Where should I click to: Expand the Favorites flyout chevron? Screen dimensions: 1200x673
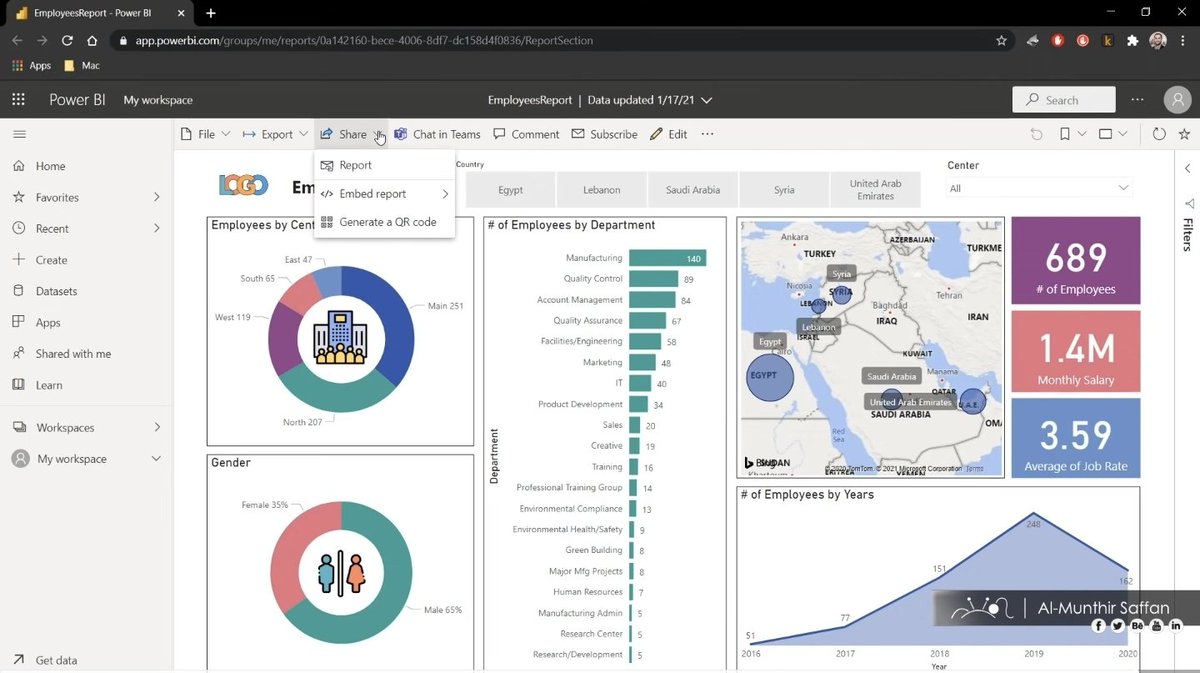tap(156, 197)
